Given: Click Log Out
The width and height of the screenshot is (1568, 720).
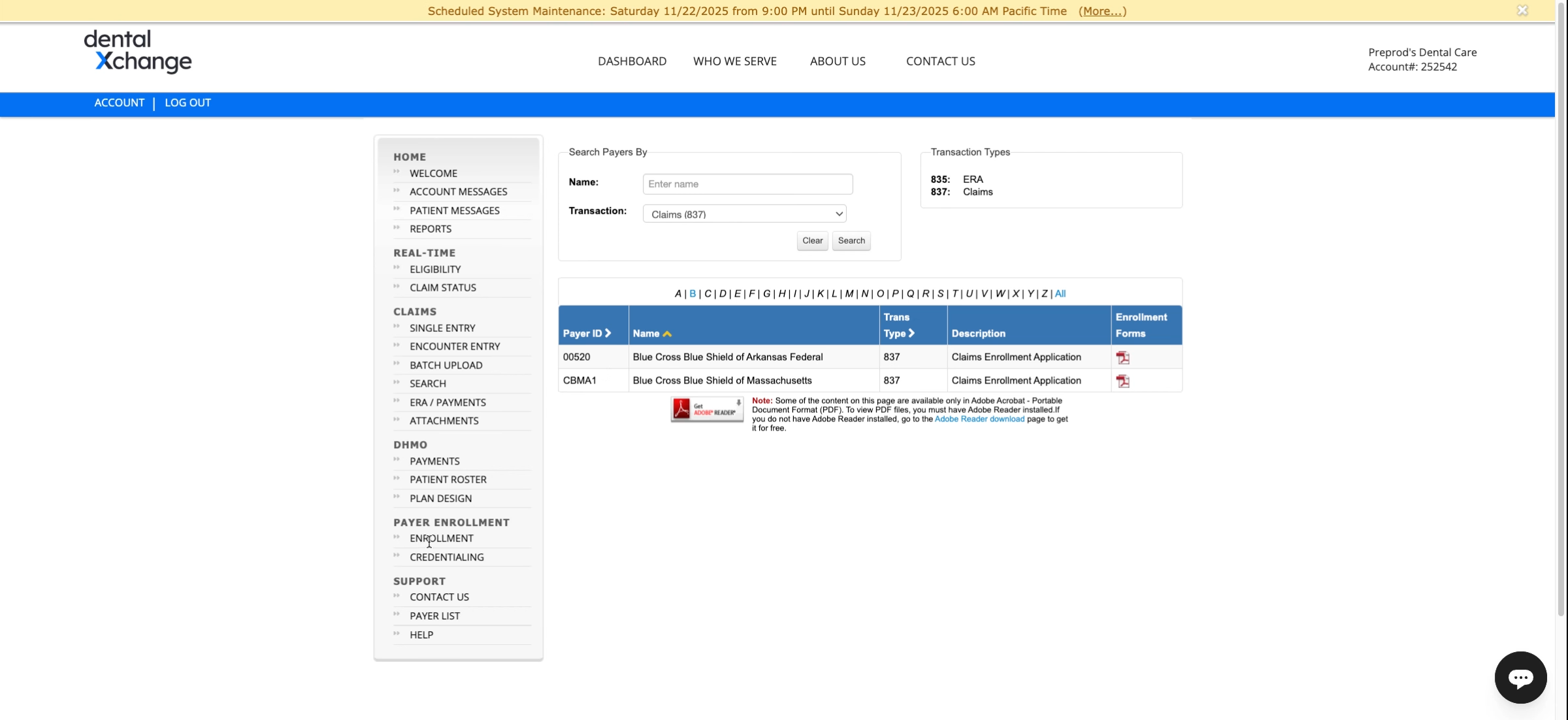Looking at the screenshot, I should [x=188, y=103].
